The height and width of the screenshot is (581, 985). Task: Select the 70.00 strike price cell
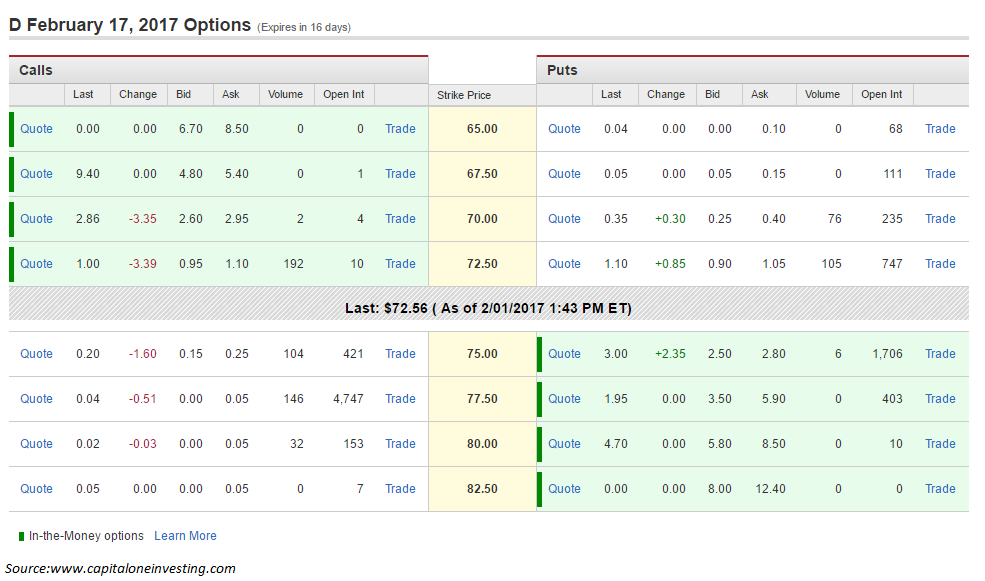point(482,219)
